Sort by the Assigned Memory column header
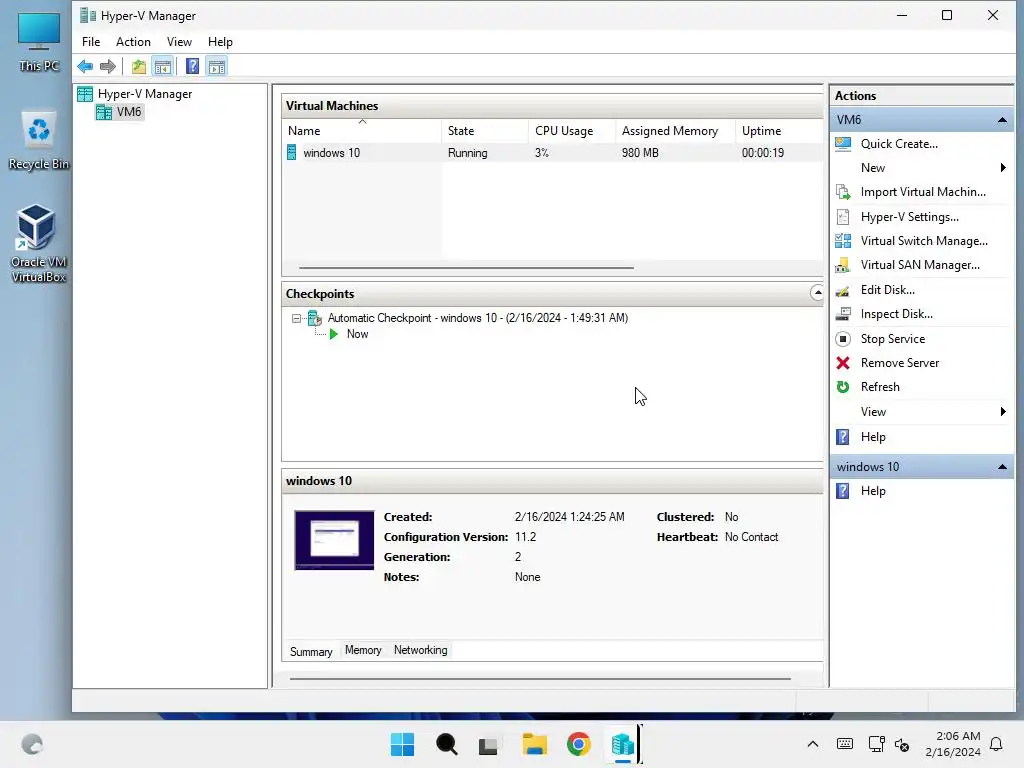Screen dimensions: 1024x768 coord(675,131)
